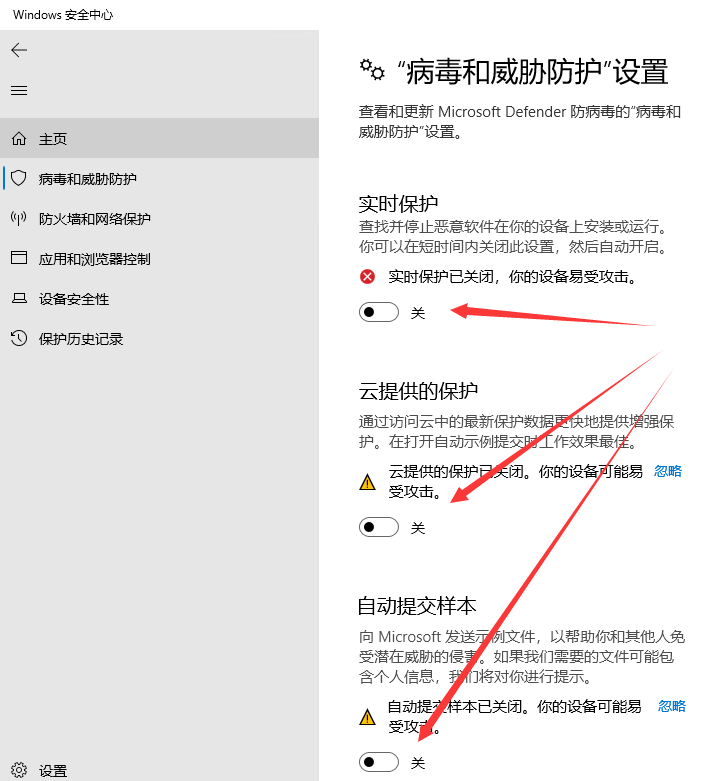This screenshot has width=701, height=781.
Task: Switch on the 自动提交样本 toggle
Action: point(379,762)
